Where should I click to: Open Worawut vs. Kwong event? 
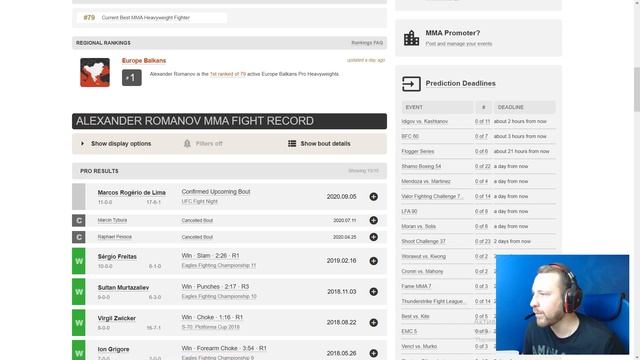tap(423, 257)
